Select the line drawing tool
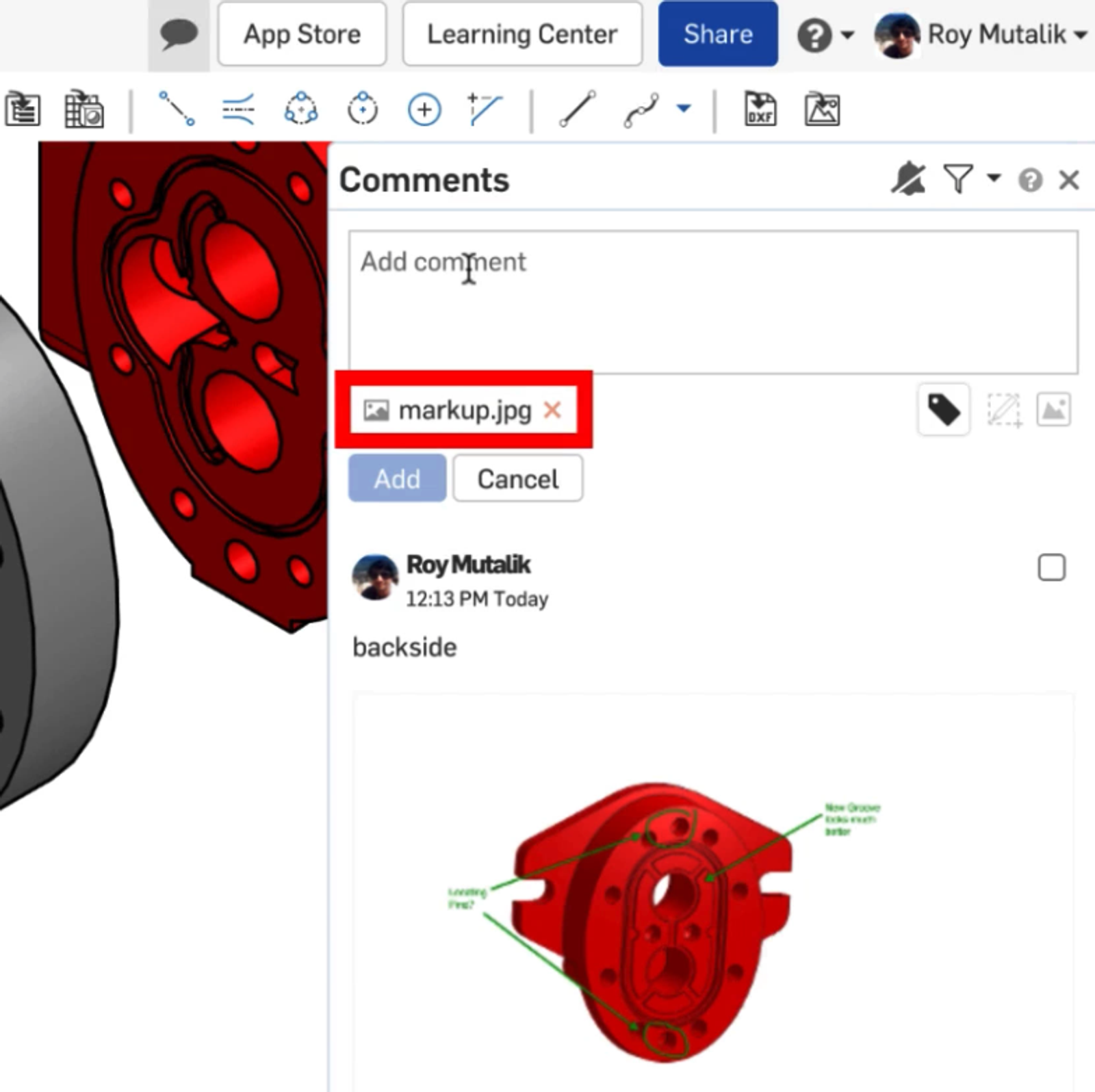Image resolution: width=1095 pixels, height=1092 pixels. pos(577,109)
